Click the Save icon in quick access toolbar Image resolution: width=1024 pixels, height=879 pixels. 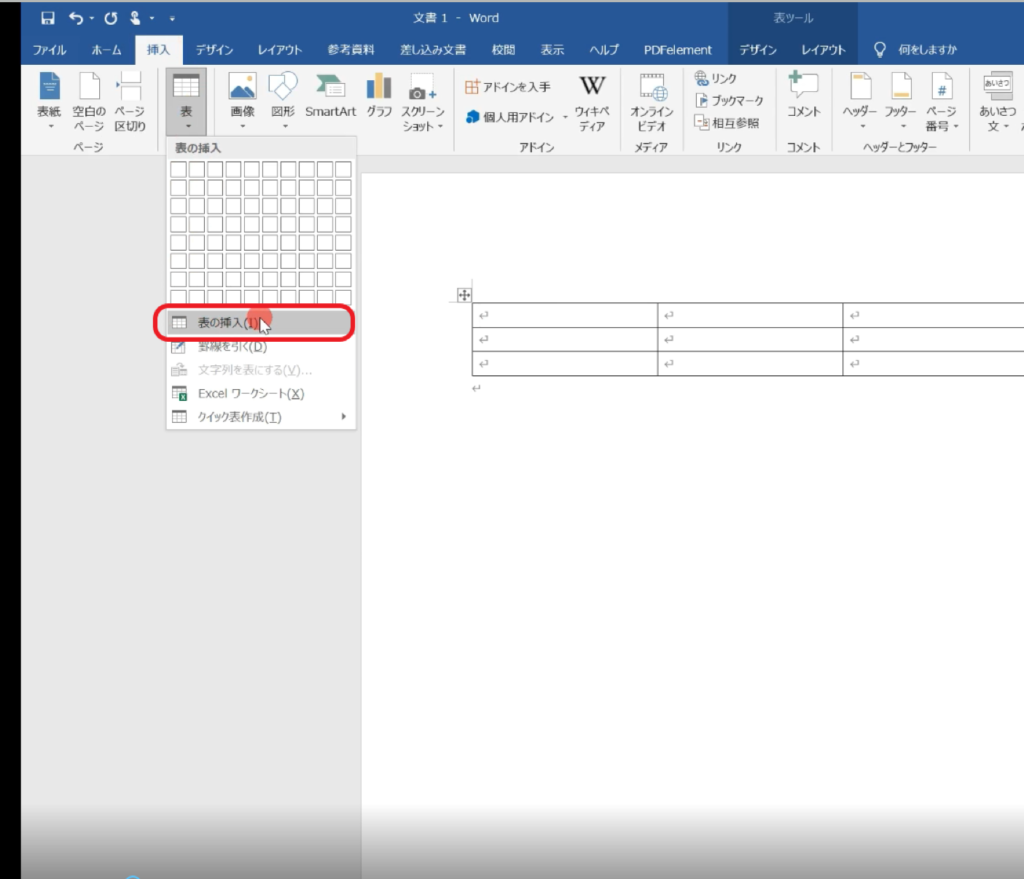(x=47, y=18)
